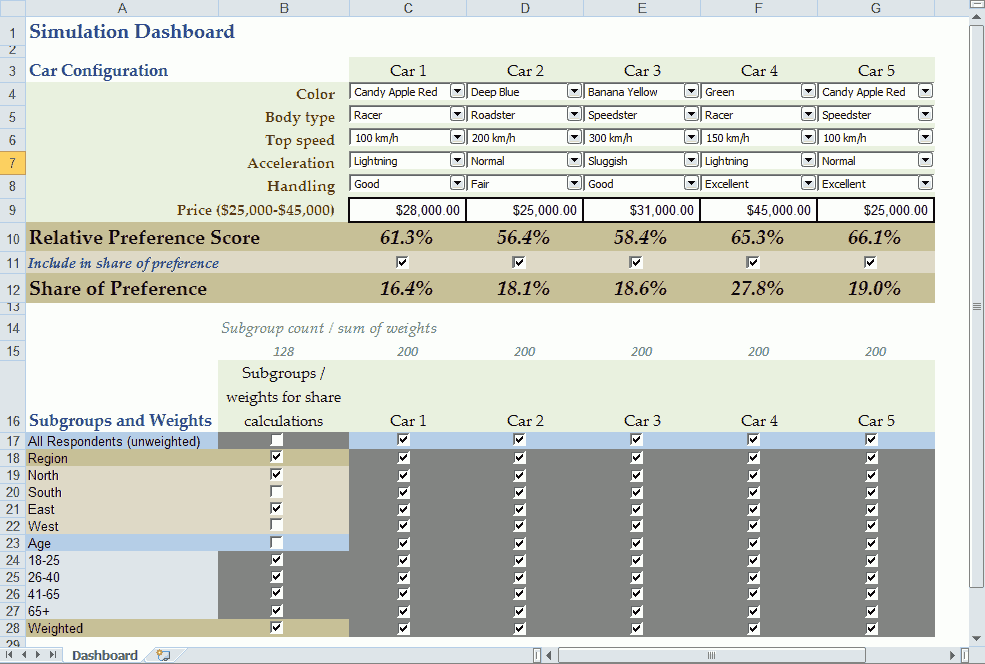The height and width of the screenshot is (664, 985).
Task: Uncheck Car 5 include in share of preference
Action: [x=870, y=262]
